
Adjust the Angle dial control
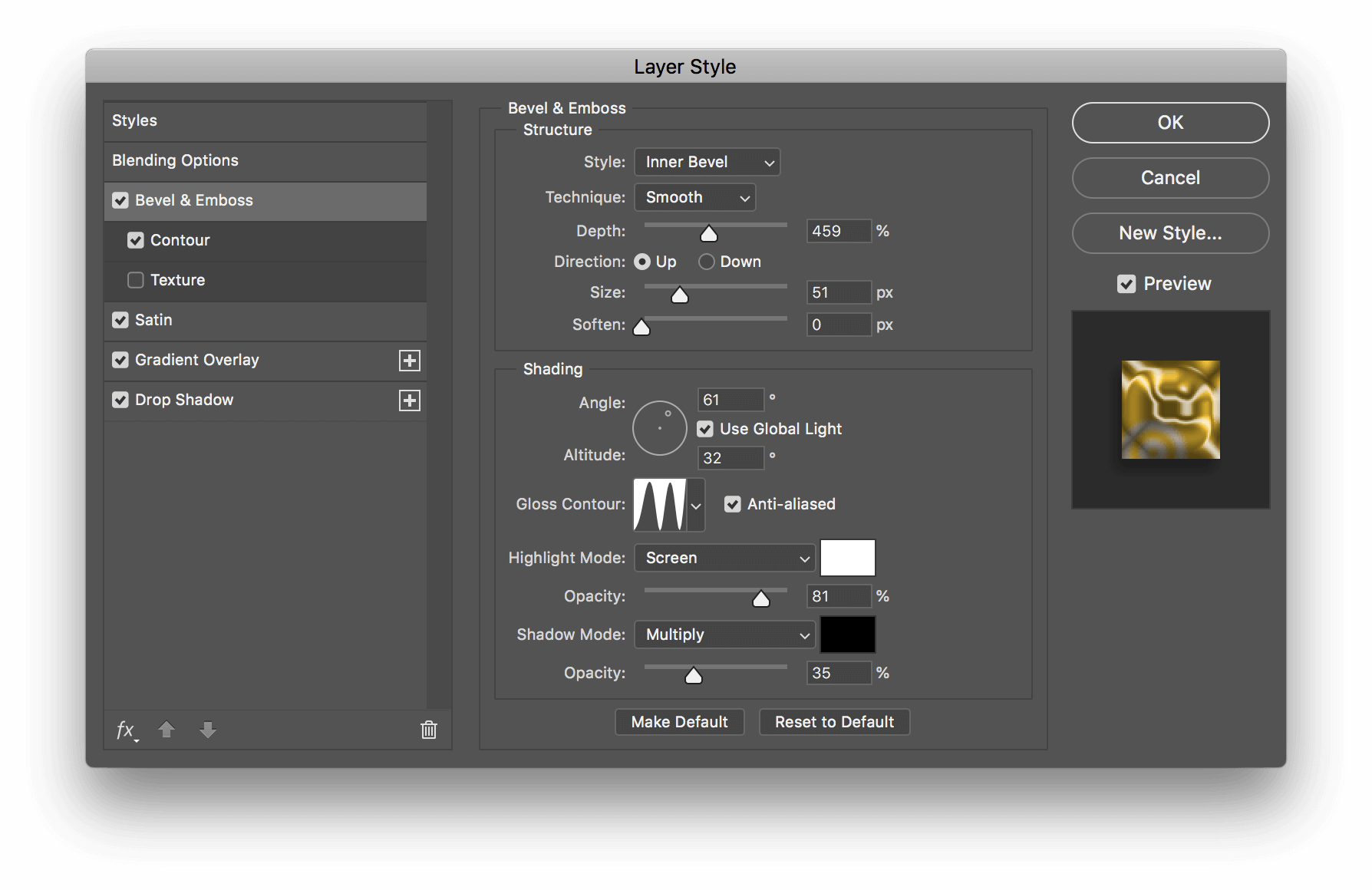tap(659, 427)
